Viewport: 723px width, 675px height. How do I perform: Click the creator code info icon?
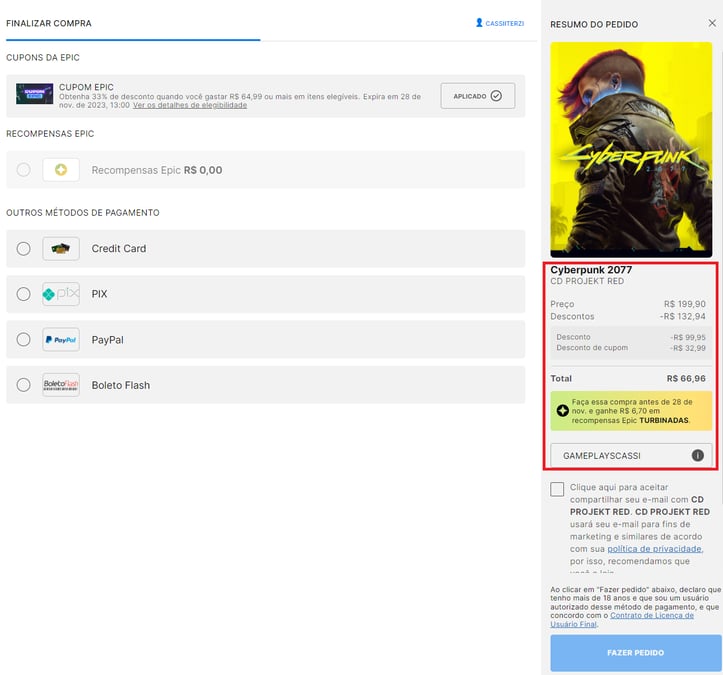[x=698, y=456]
